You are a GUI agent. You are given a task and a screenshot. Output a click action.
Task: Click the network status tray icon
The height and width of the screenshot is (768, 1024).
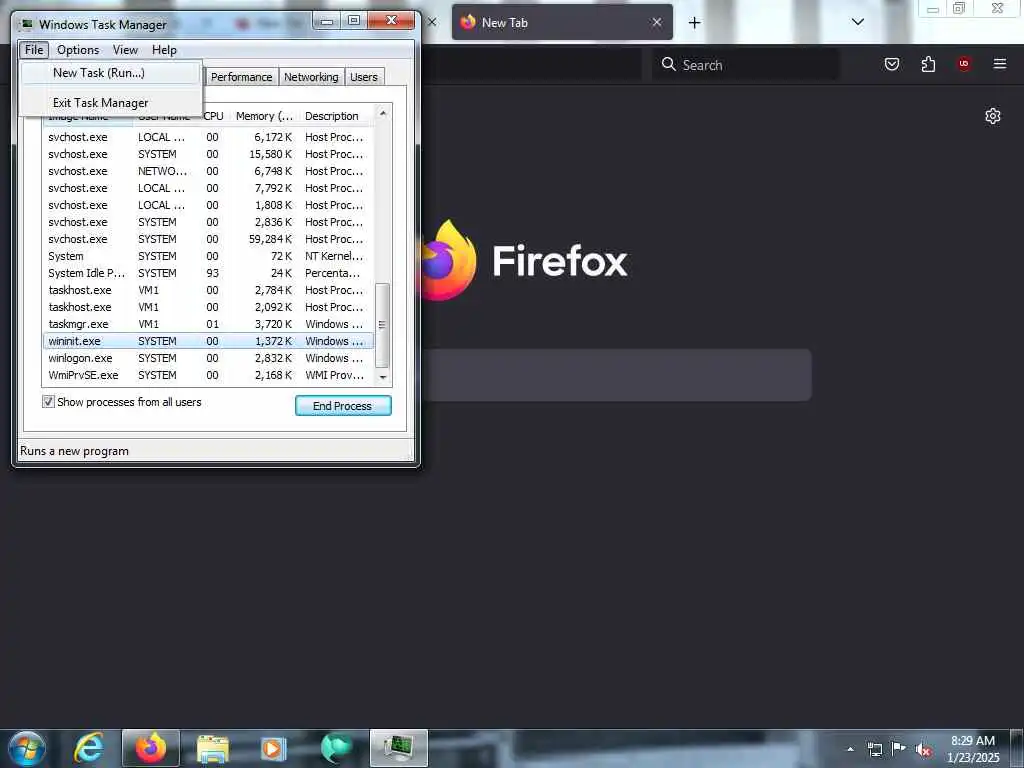coord(874,749)
